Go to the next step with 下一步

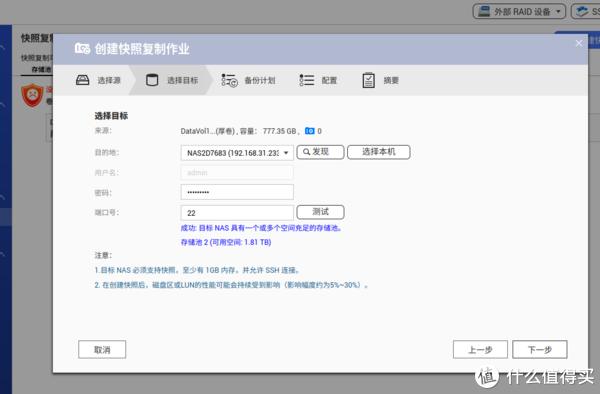(x=540, y=349)
